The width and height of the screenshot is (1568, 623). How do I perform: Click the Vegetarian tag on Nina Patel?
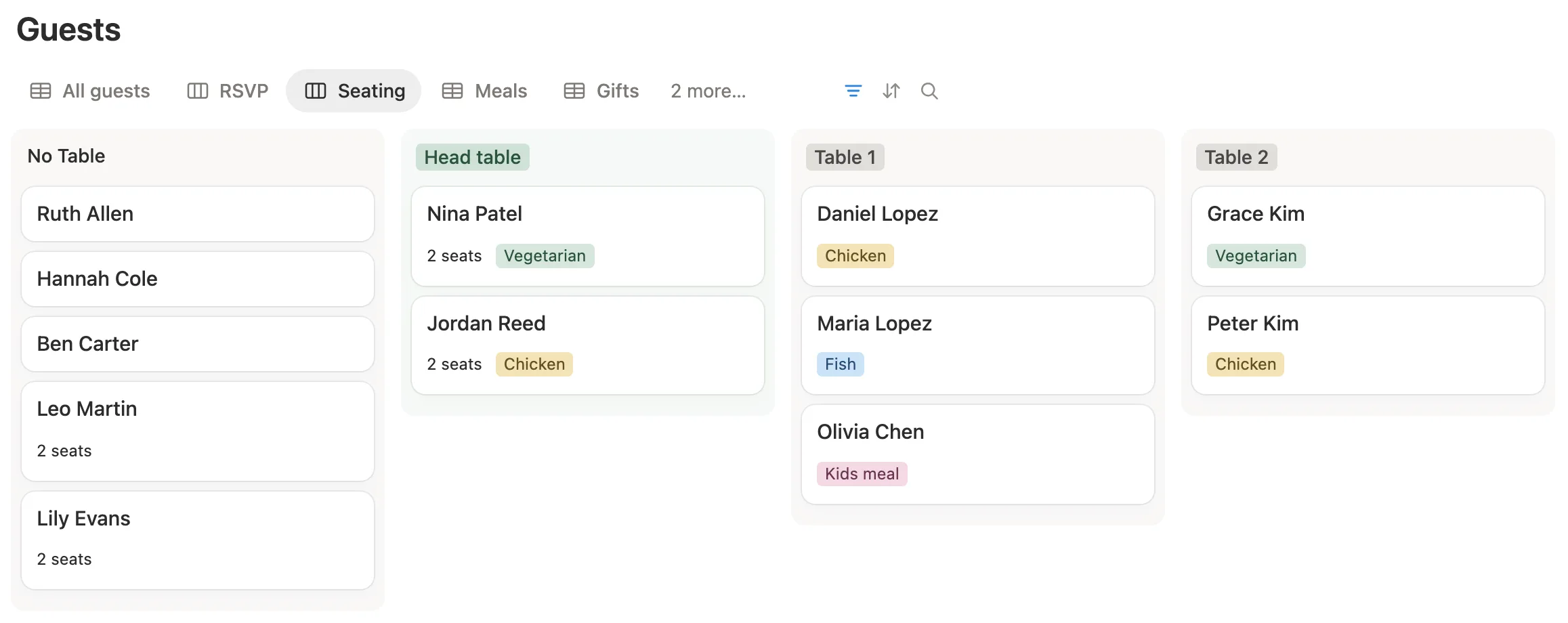(x=545, y=256)
